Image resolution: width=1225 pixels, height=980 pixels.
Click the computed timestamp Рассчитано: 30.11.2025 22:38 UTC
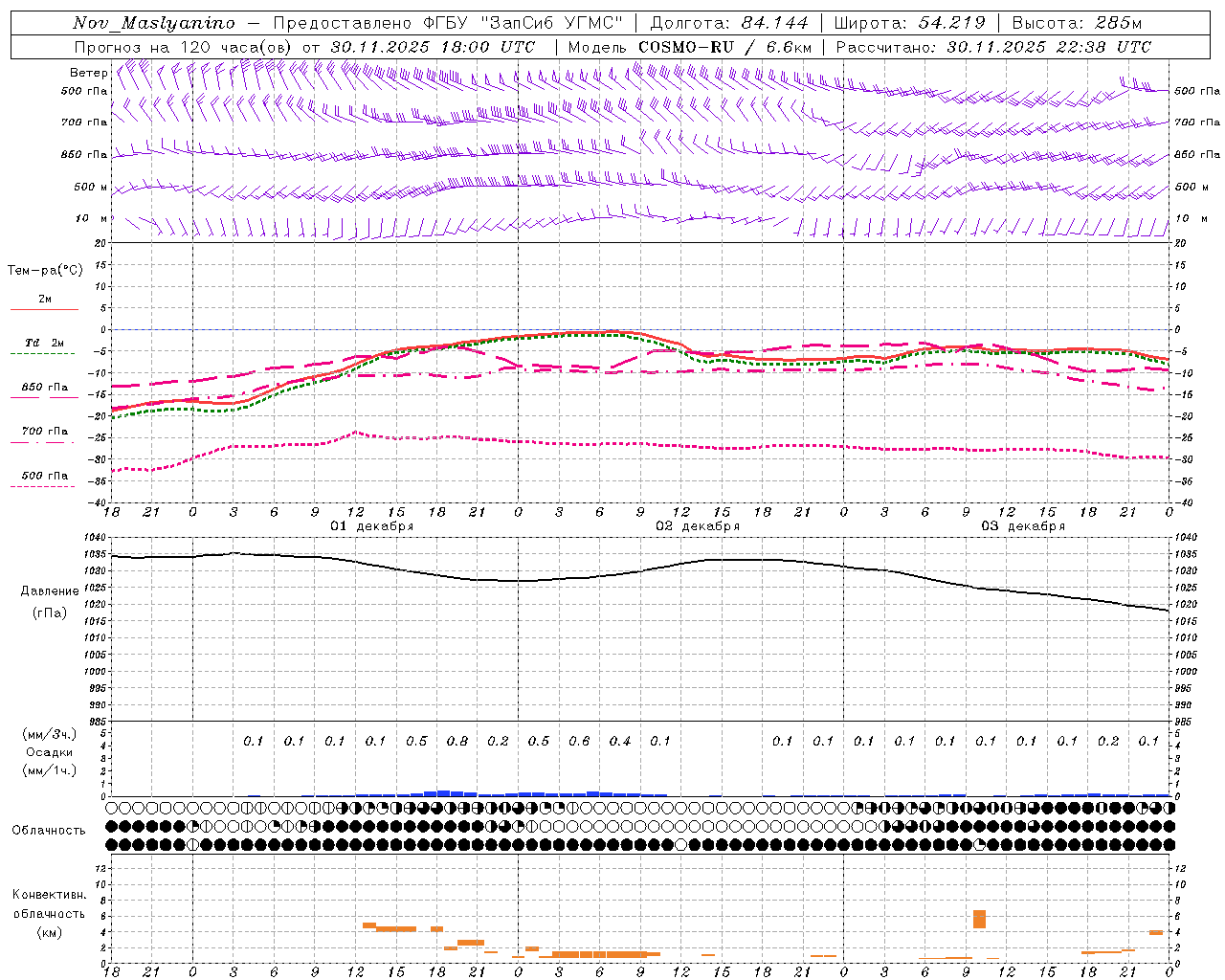[x=993, y=47]
